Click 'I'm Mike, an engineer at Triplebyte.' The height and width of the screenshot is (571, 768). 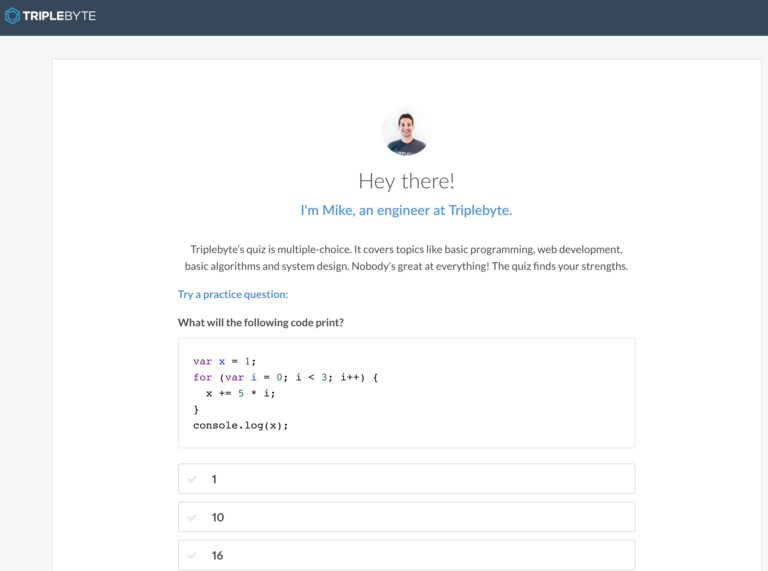(406, 210)
